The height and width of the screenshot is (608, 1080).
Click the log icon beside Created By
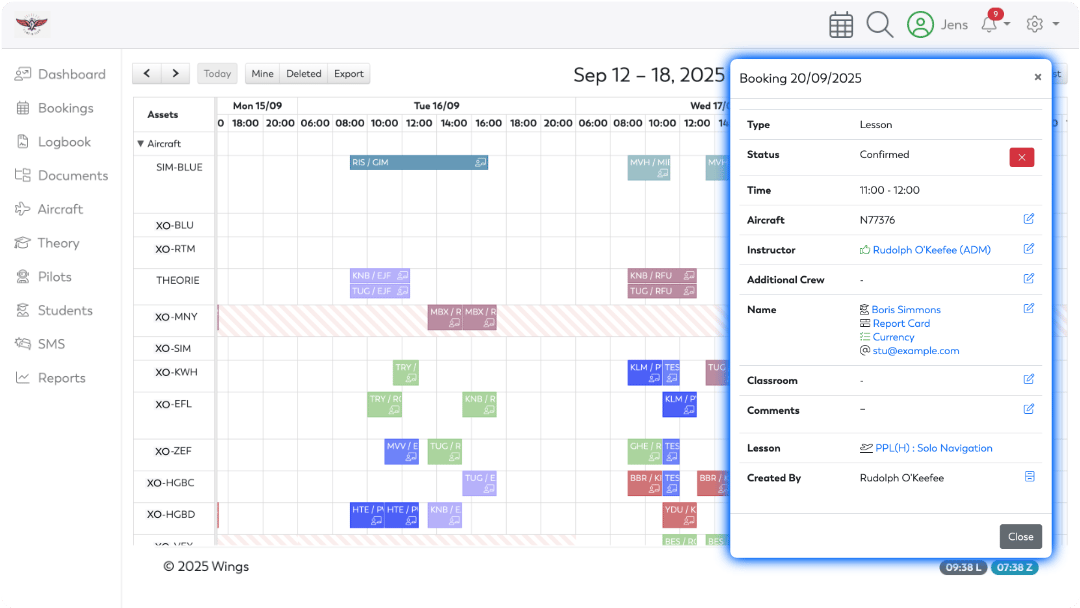(x=1028, y=477)
